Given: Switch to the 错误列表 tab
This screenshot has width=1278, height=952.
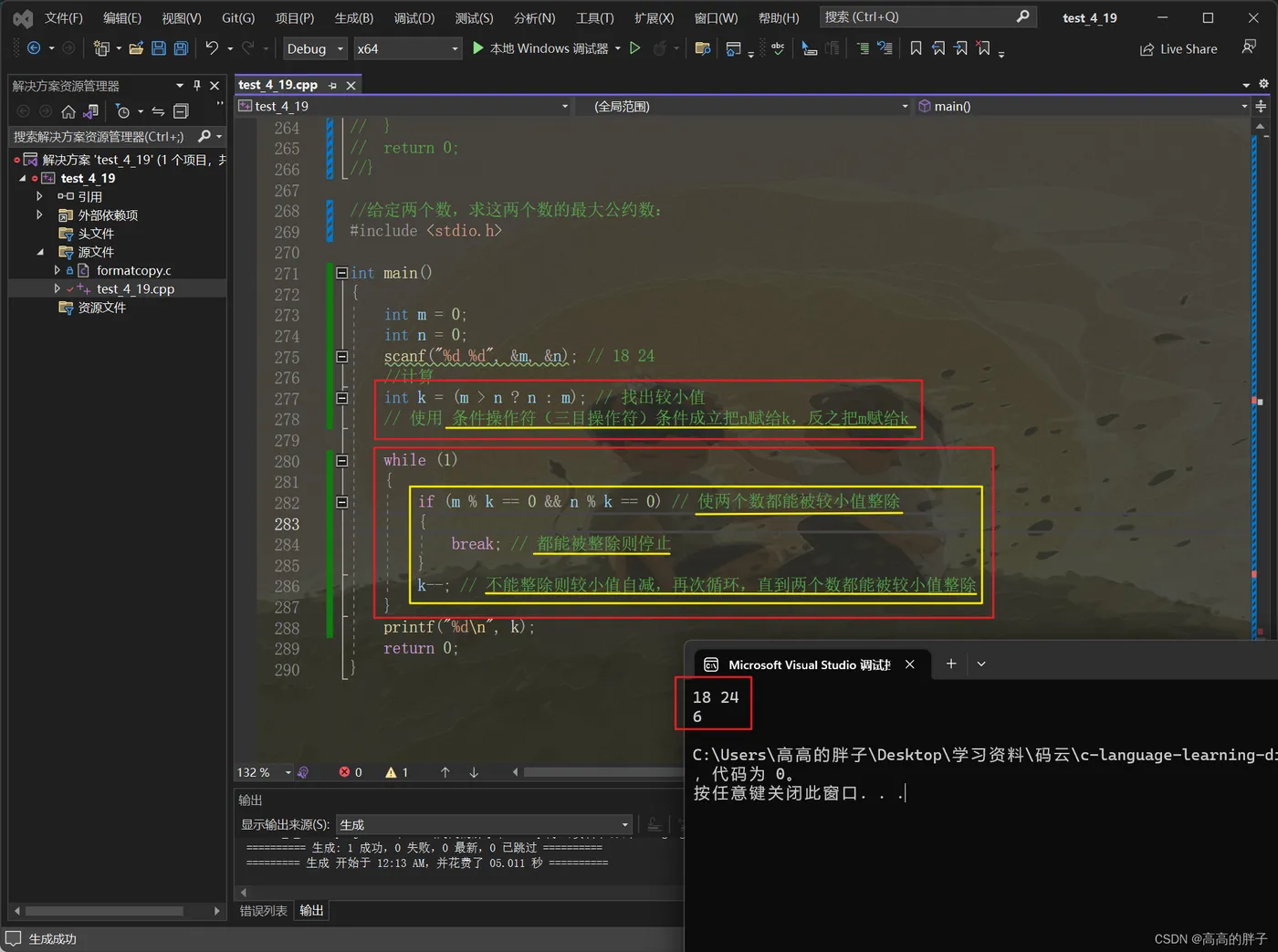Looking at the screenshot, I should [x=263, y=911].
